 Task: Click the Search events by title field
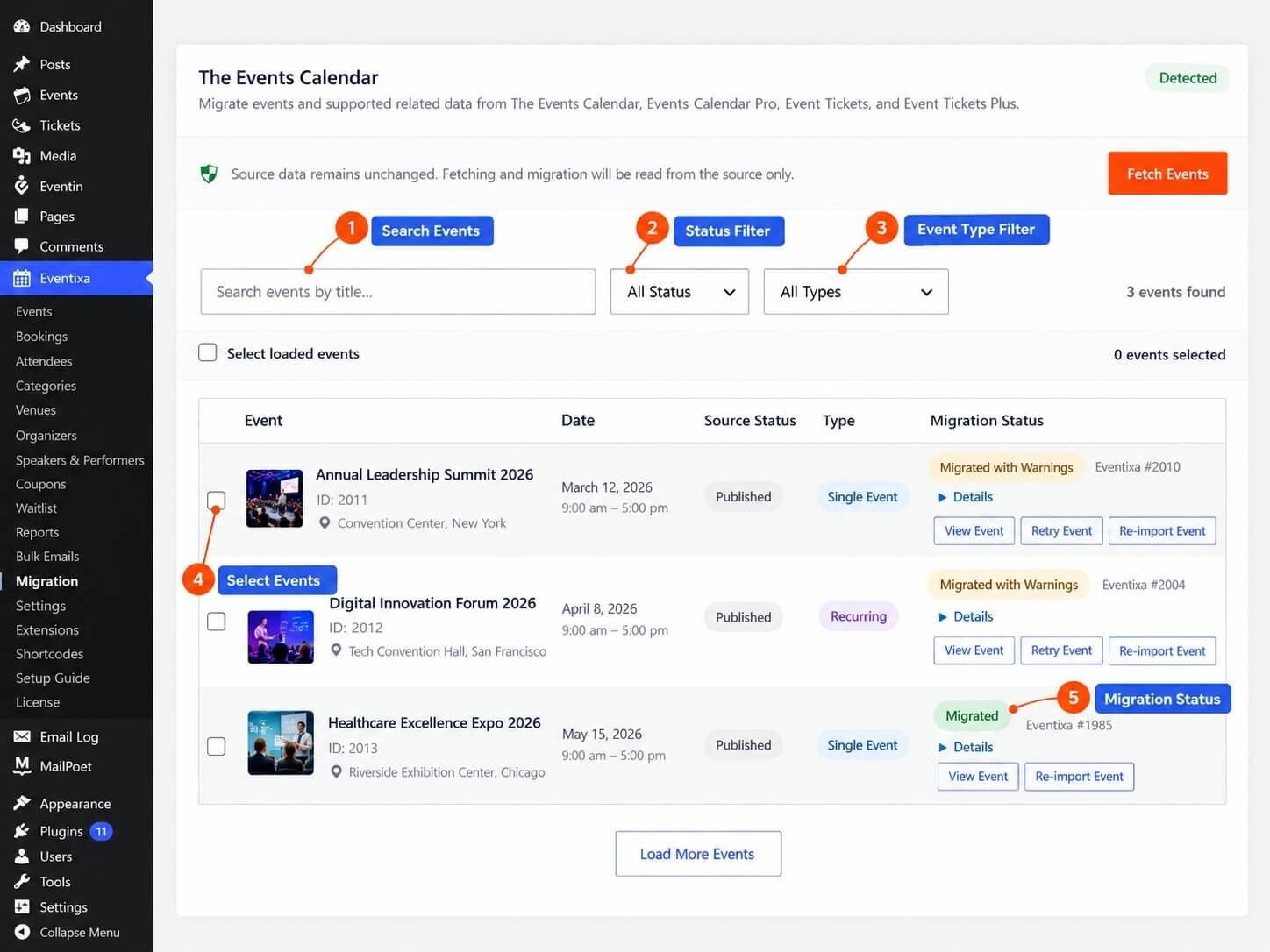pos(398,292)
